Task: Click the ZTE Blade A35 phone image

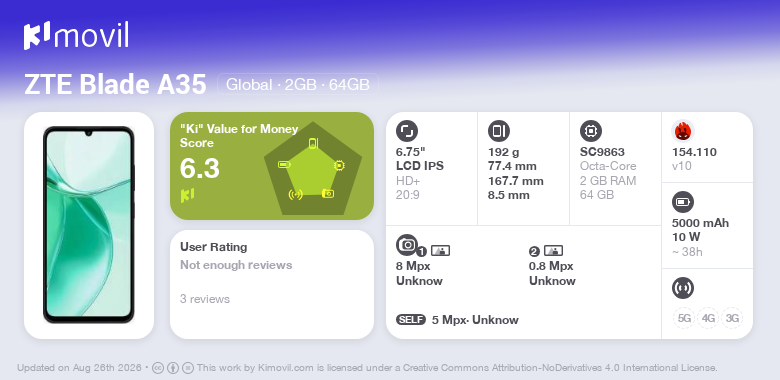Action: (x=89, y=225)
